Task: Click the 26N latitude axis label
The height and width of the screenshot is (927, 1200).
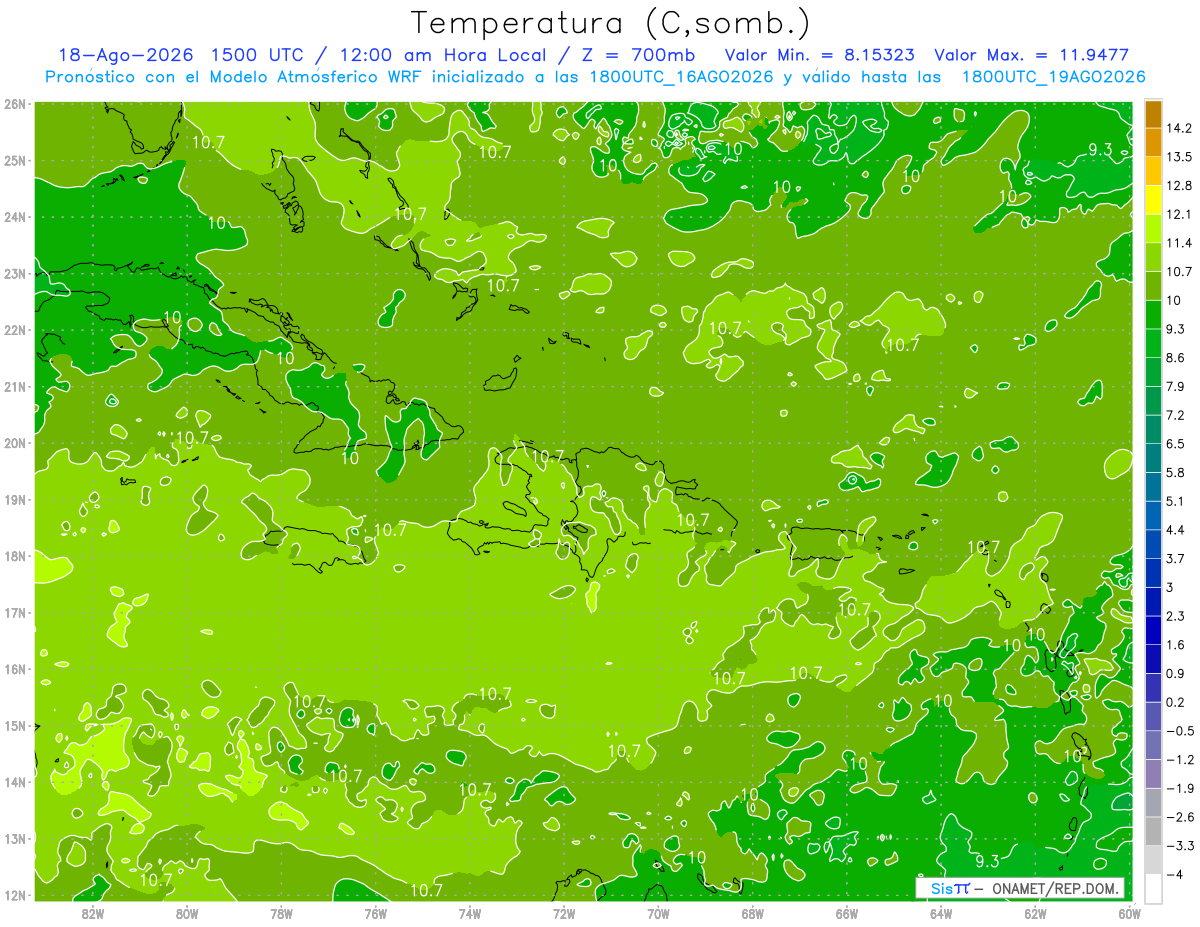Action: click(15, 104)
